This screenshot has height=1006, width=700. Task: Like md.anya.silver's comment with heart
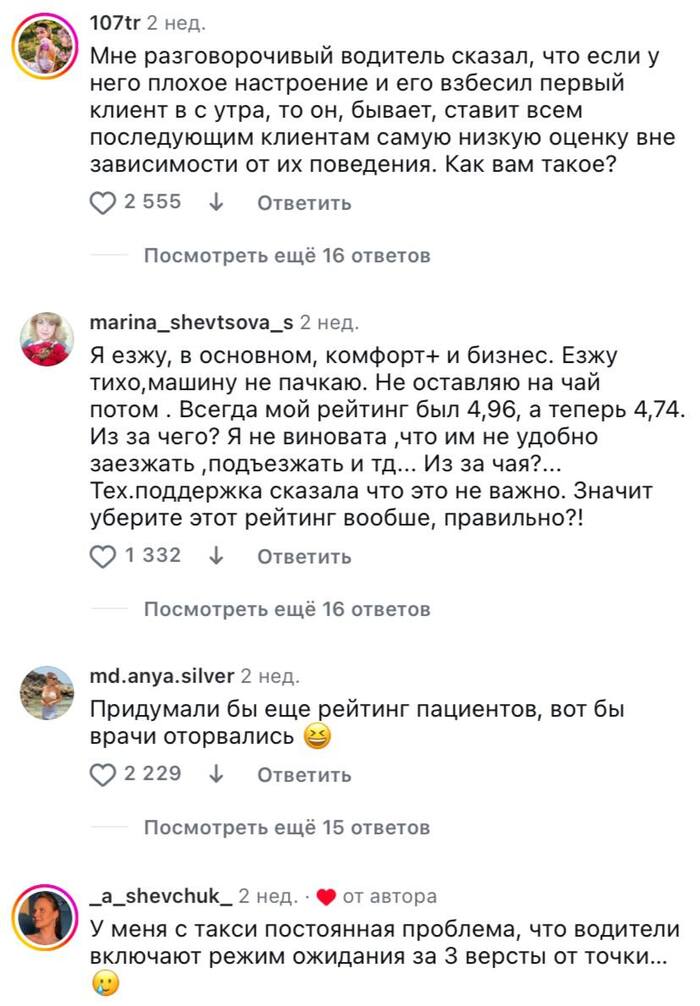pos(103,775)
